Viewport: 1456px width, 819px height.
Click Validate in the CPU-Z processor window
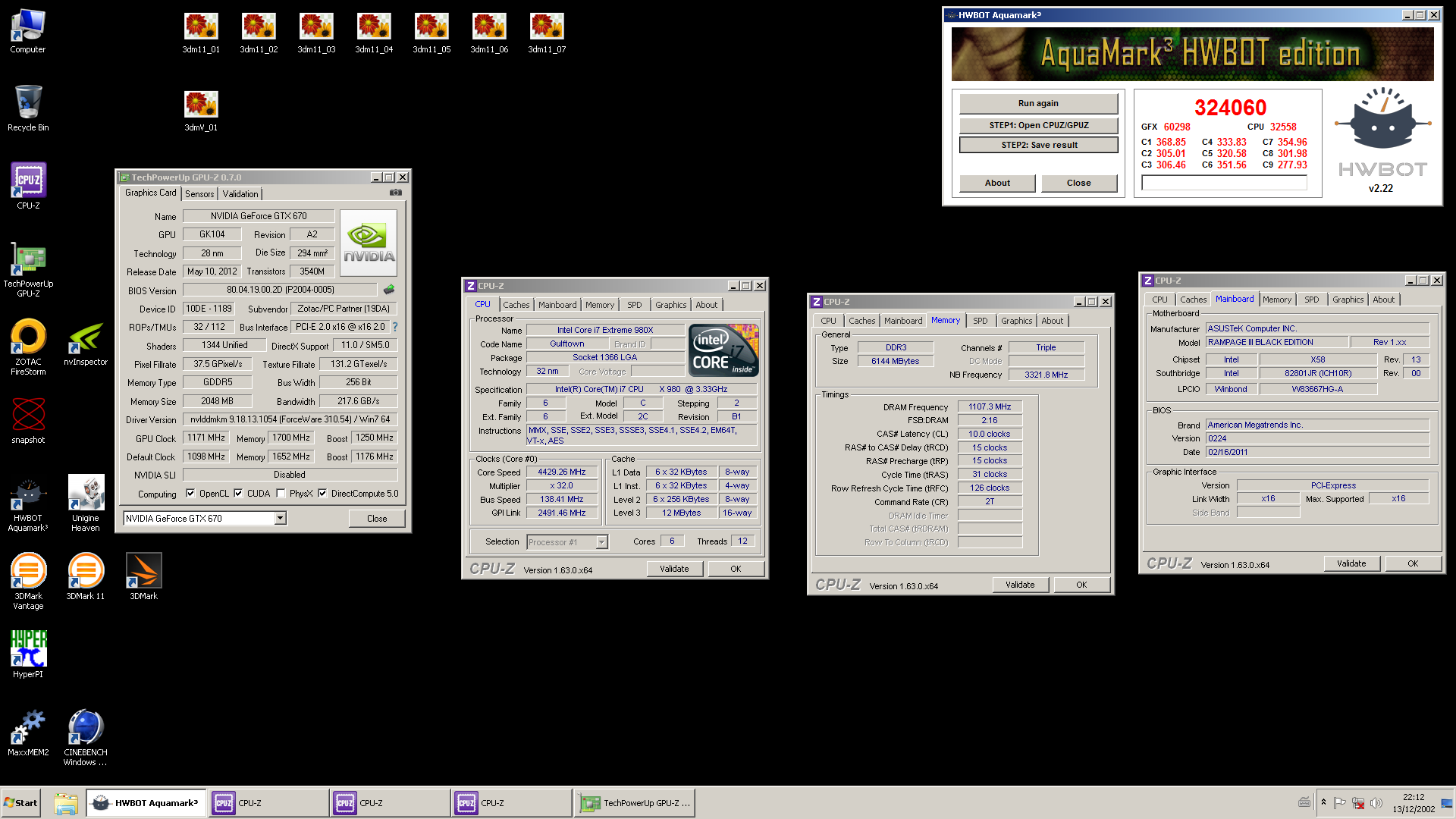[x=674, y=569]
